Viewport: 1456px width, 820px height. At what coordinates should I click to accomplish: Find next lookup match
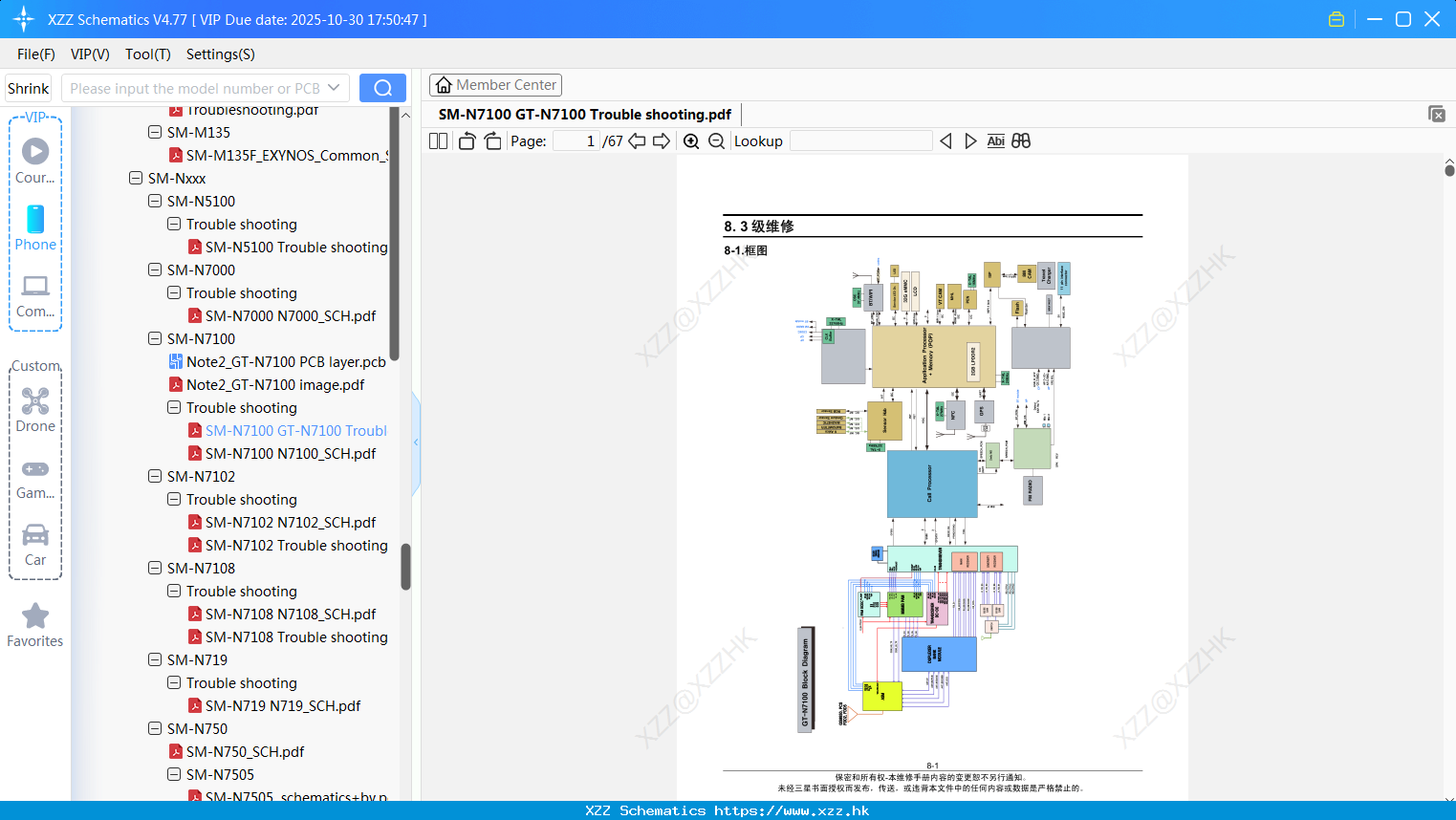[x=970, y=141]
